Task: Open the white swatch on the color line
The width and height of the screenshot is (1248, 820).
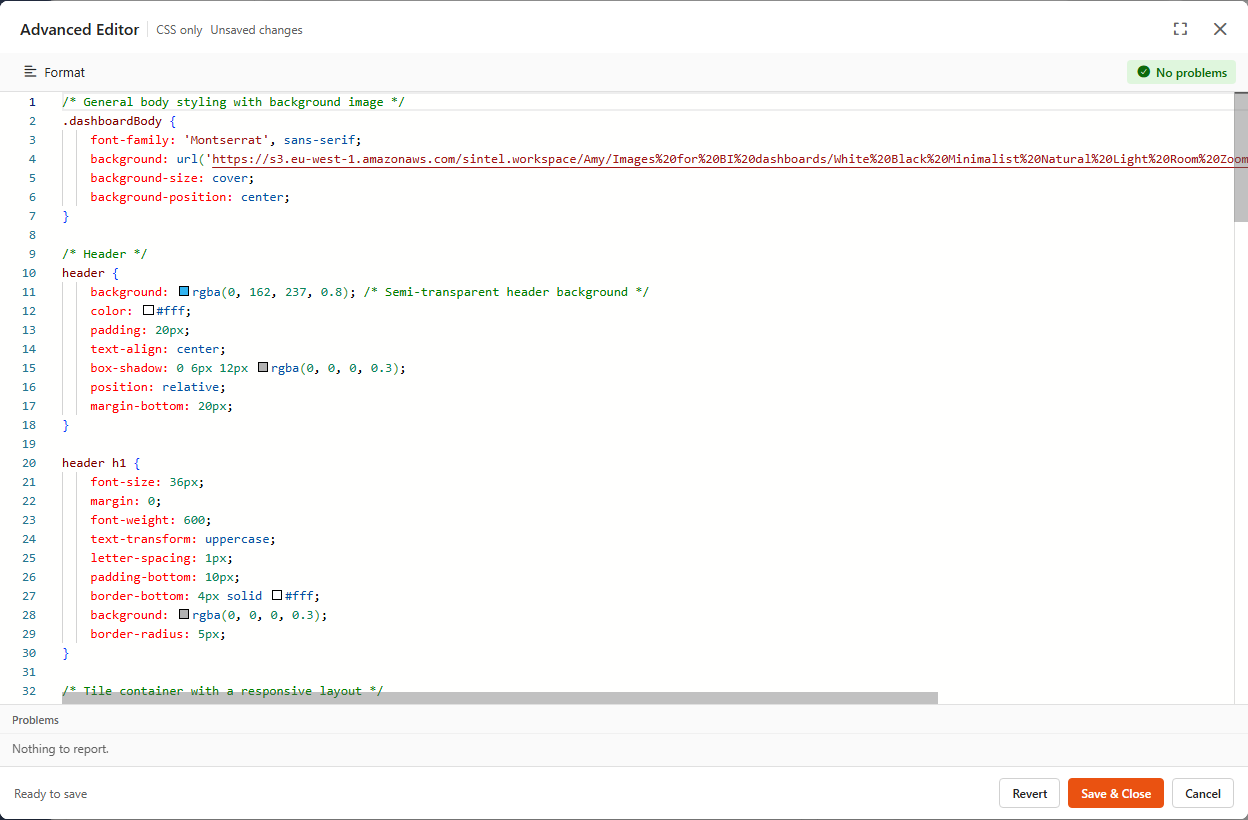Action: (x=148, y=311)
